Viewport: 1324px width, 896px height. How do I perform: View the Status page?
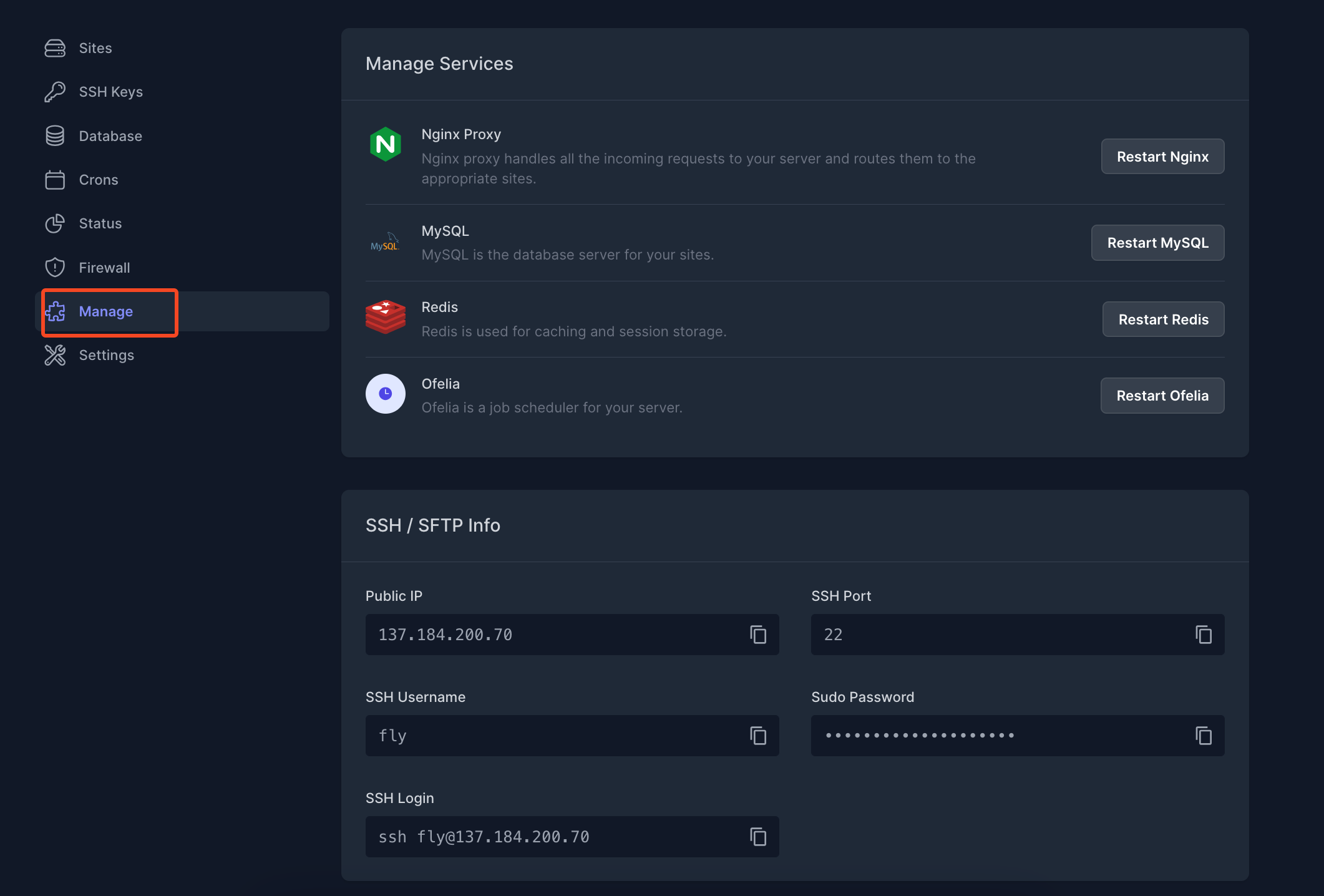(x=182, y=223)
